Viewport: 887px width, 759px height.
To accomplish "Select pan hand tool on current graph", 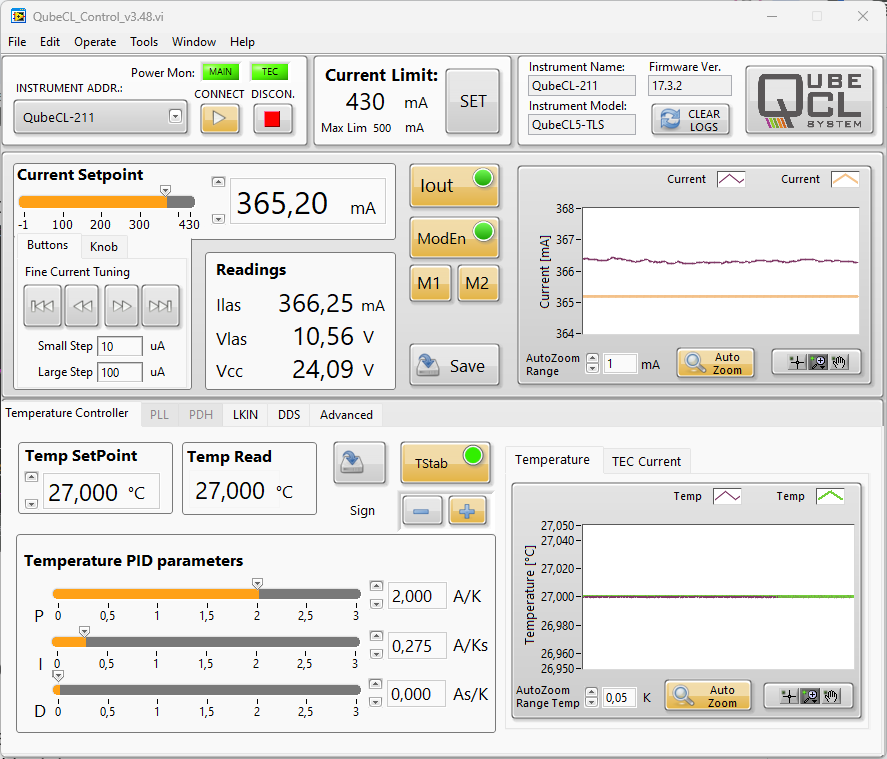I will click(839, 363).
